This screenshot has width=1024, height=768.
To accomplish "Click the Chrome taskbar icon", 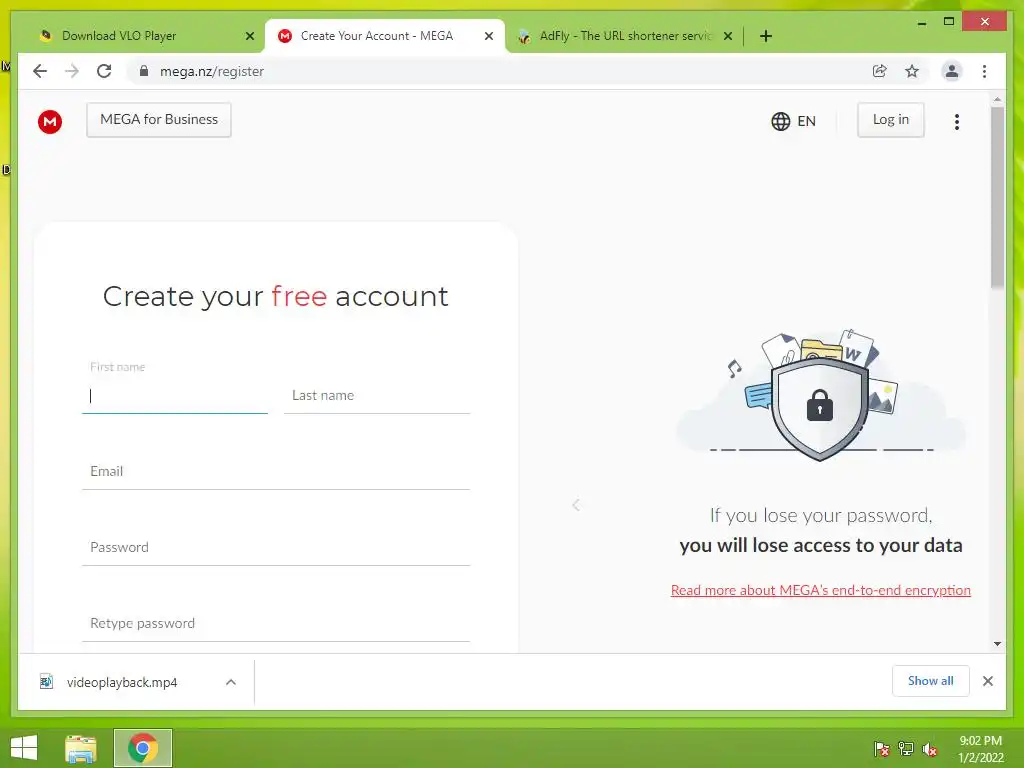I will [x=143, y=748].
